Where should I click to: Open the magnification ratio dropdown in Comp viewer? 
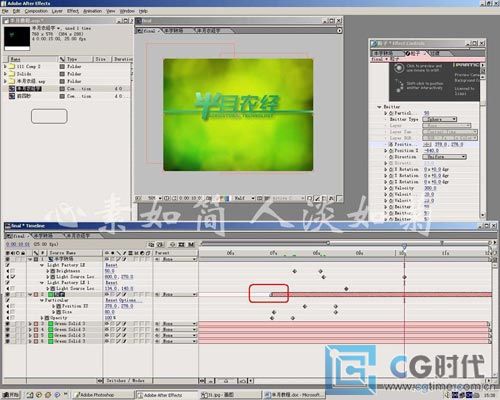[155, 198]
